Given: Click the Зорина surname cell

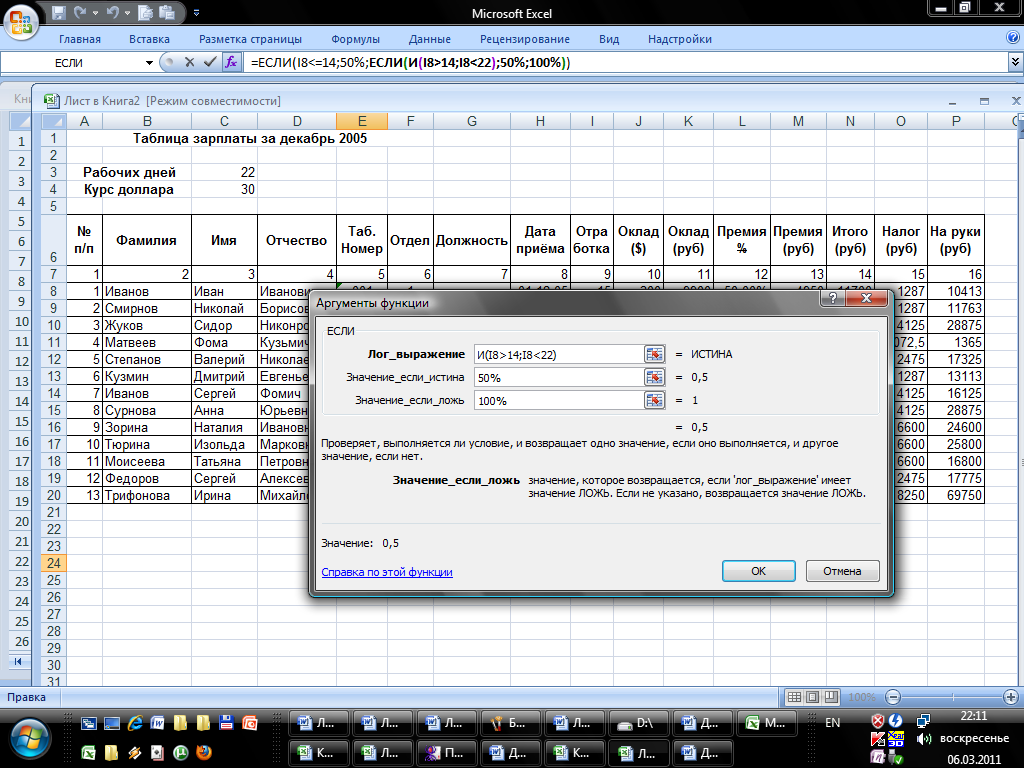Looking at the screenshot, I should tap(147, 427).
